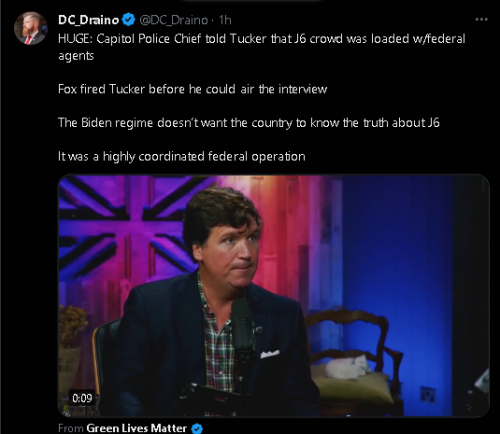
Task: Click the verified badge beside Green Lives Matter
Action: point(197,428)
